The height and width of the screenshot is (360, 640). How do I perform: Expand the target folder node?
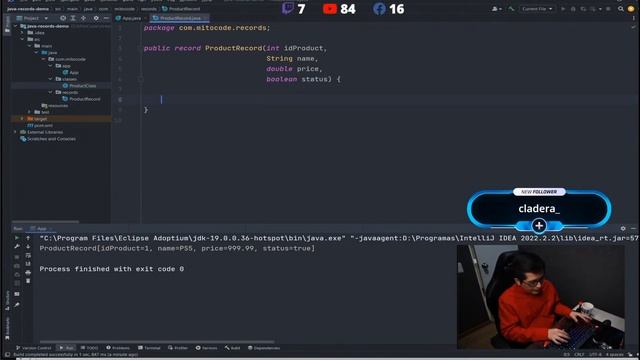point(22,119)
